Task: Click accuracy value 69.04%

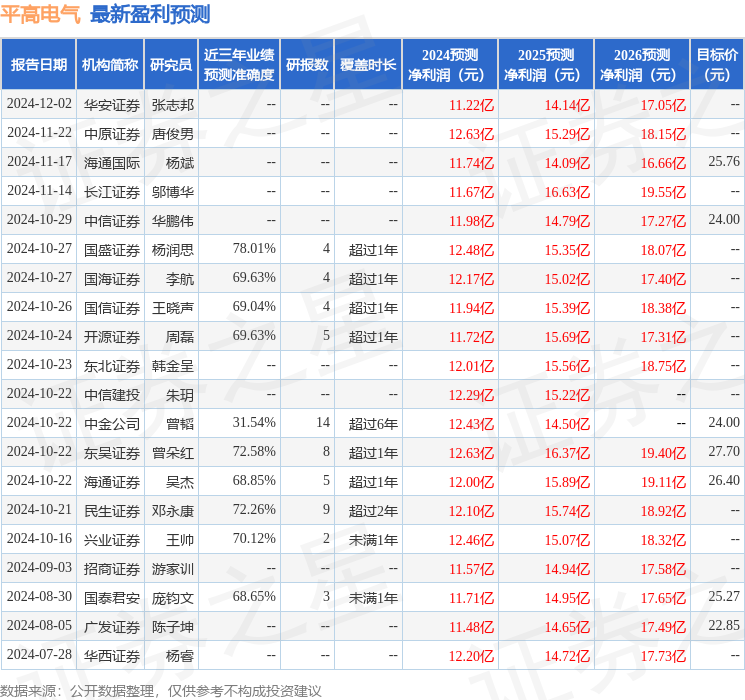Action: pos(254,307)
